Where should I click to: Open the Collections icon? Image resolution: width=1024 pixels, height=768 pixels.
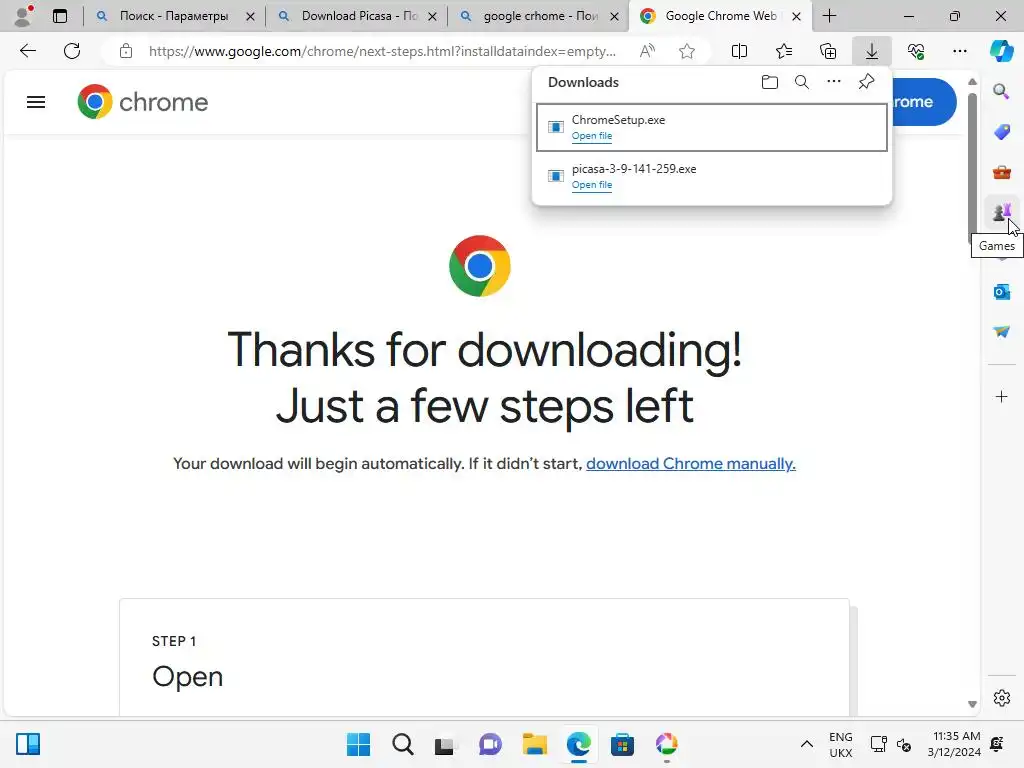(828, 51)
